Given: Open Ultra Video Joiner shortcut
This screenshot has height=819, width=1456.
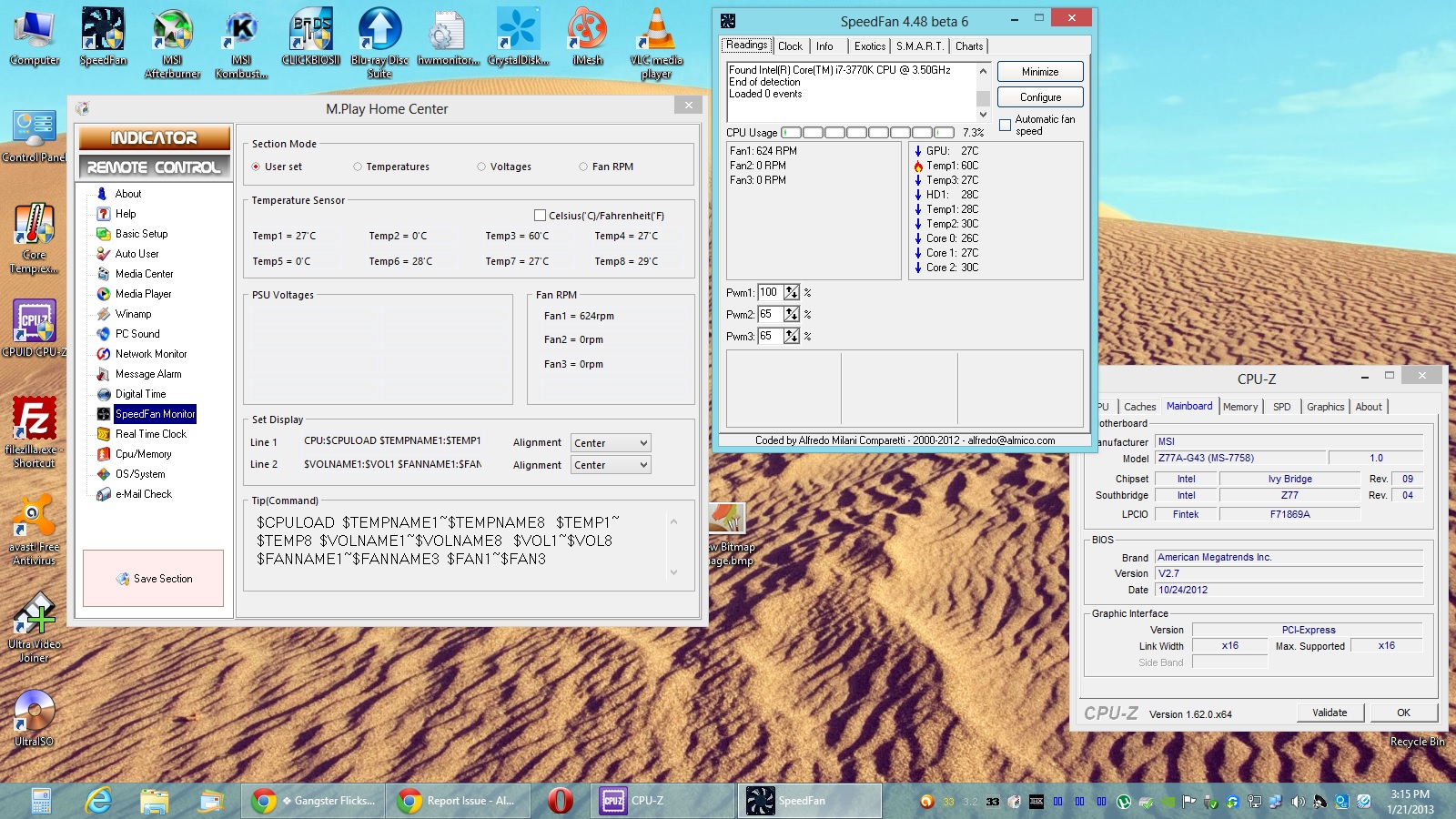Looking at the screenshot, I should (x=34, y=628).
